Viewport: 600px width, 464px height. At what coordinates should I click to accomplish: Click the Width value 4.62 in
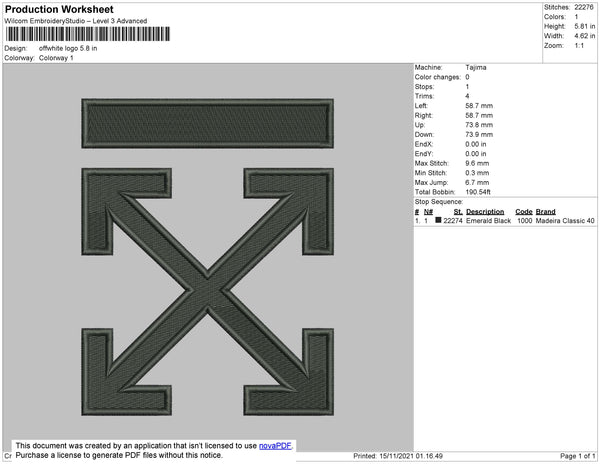(x=584, y=36)
